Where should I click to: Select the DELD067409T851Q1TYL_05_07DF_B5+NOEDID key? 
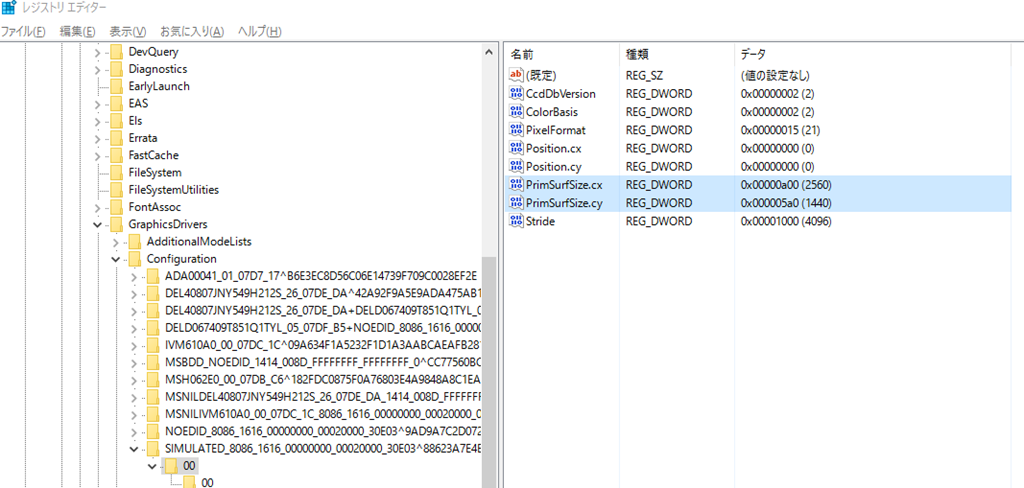tap(323, 329)
